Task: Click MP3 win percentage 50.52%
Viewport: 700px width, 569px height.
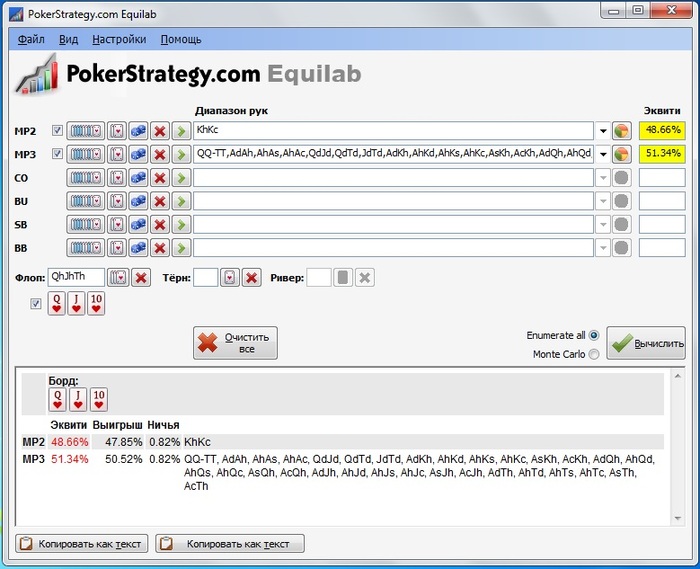Action: 124,459
